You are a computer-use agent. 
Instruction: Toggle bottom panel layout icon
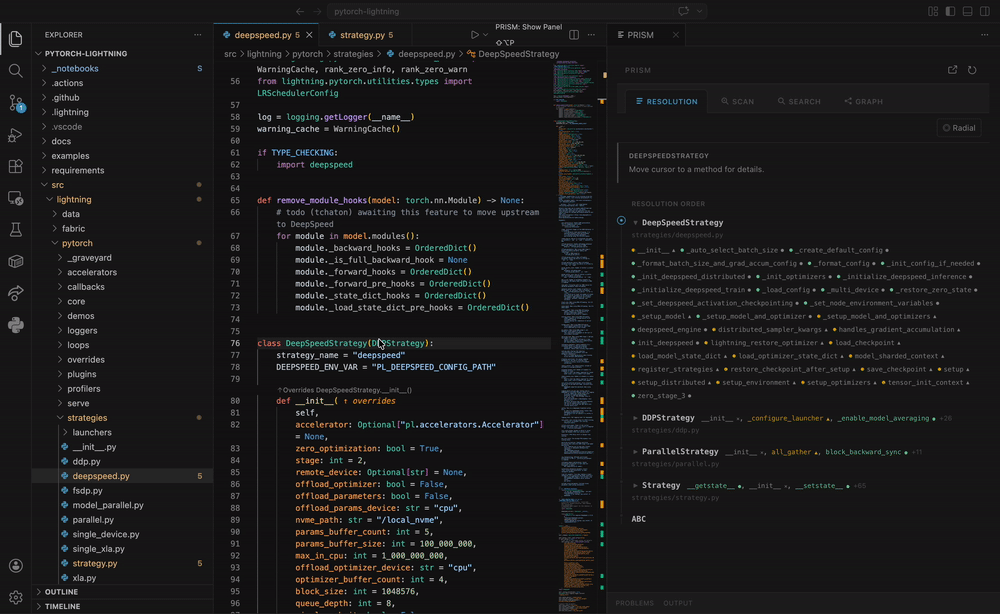(967, 11)
